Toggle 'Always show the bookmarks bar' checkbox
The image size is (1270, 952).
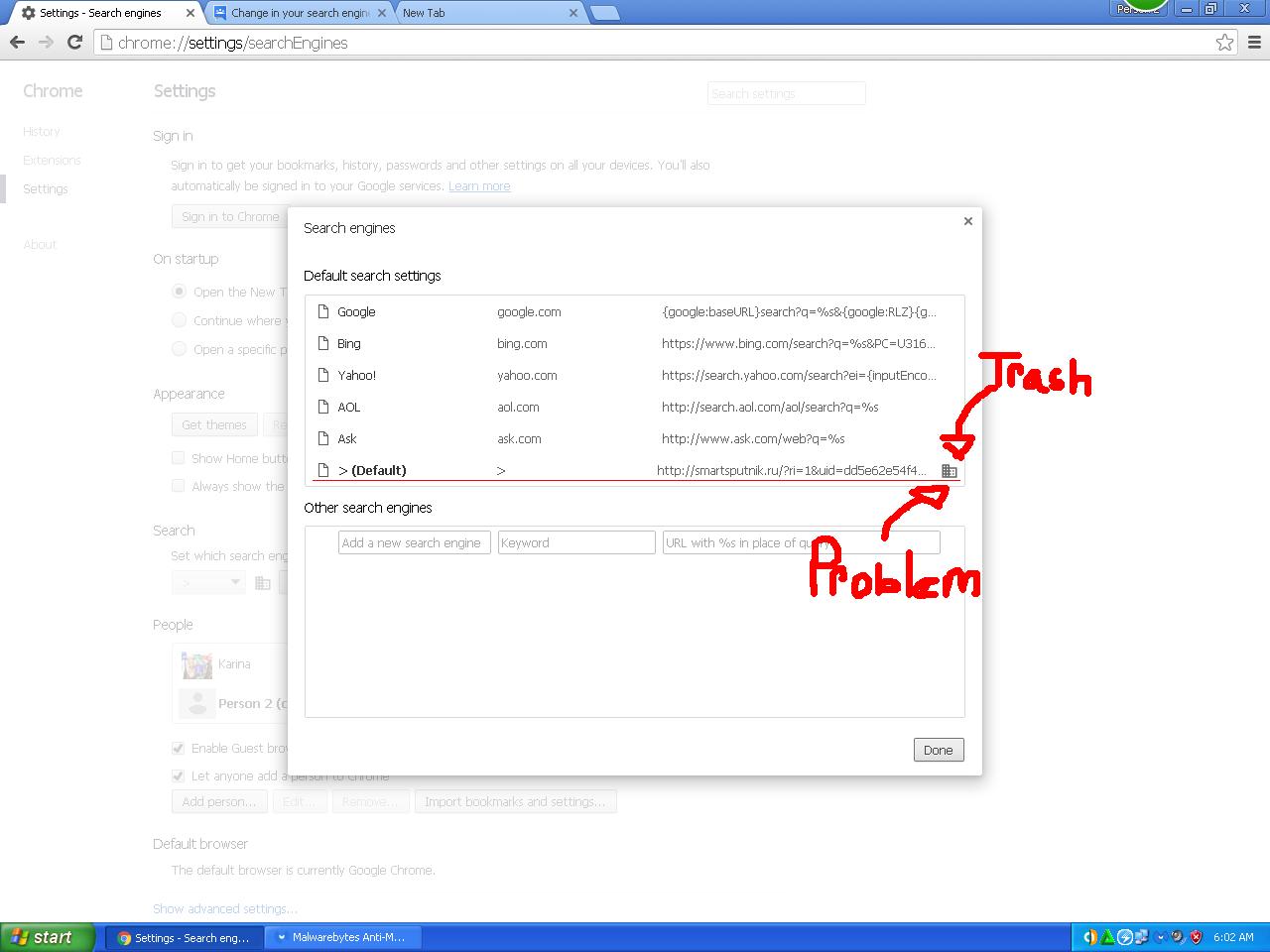point(179,486)
